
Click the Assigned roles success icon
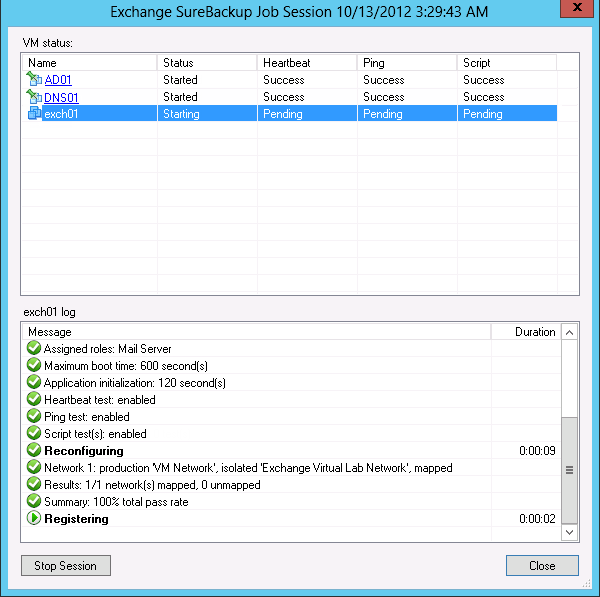[34, 348]
